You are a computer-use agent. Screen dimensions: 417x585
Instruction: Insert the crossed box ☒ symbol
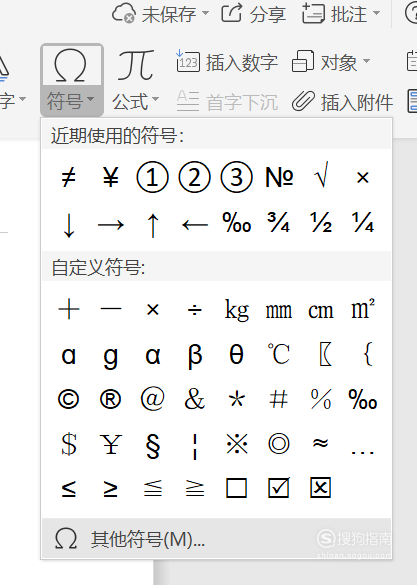321,487
